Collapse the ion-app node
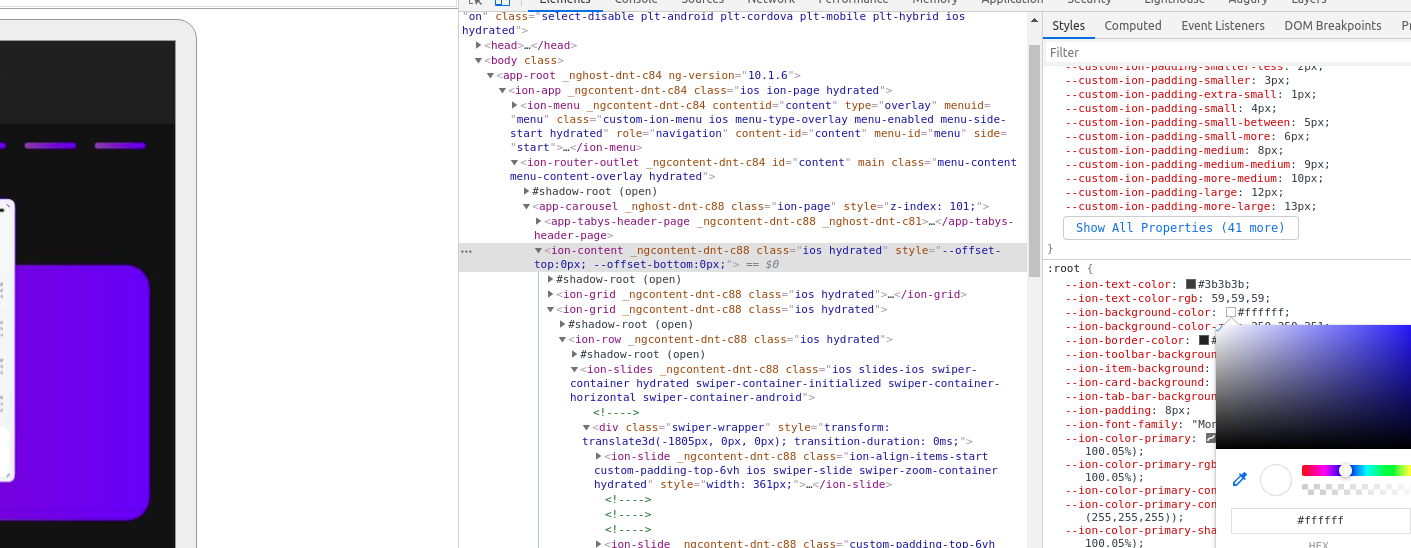The width and height of the screenshot is (1411, 548). pyautogui.click(x=503, y=90)
